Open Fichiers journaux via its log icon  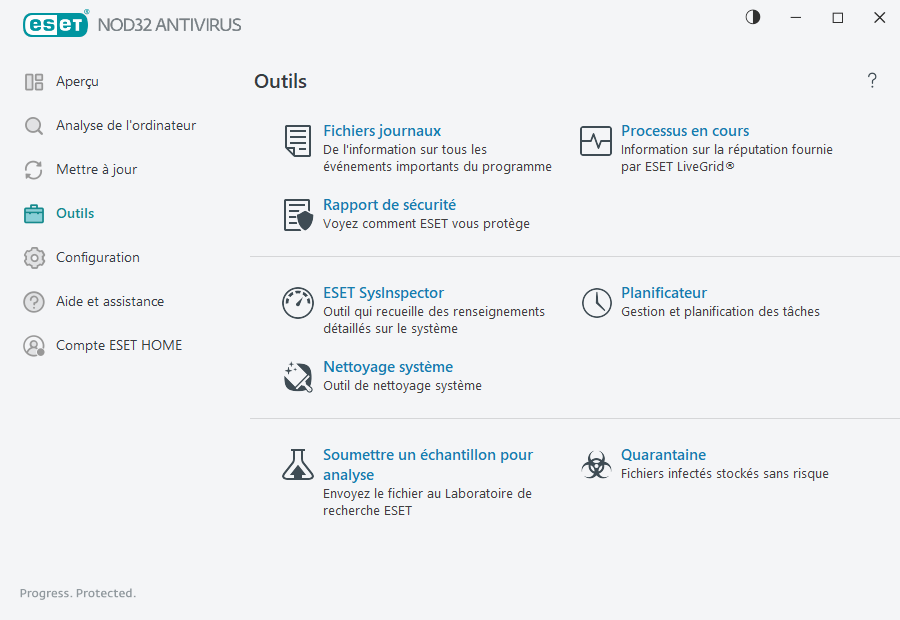tap(297, 140)
